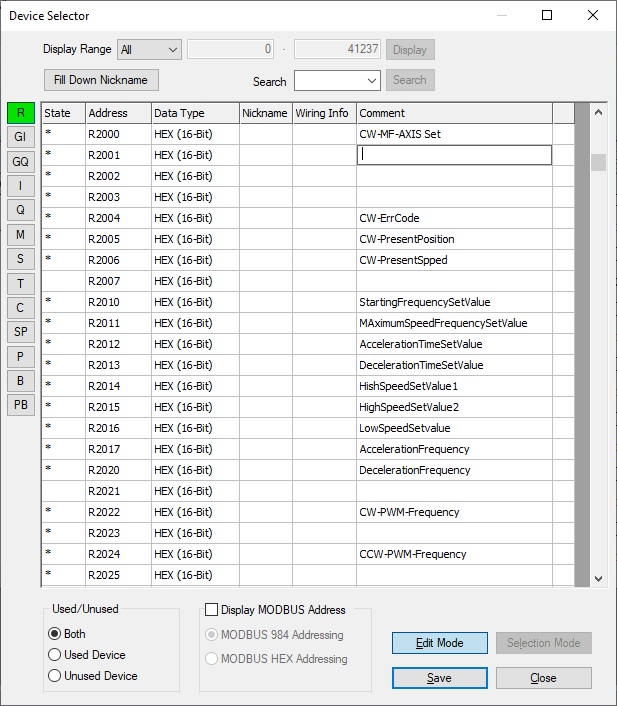Image resolution: width=617 pixels, height=706 pixels.
Task: Switch to the T device tab
Action: pos(21,283)
